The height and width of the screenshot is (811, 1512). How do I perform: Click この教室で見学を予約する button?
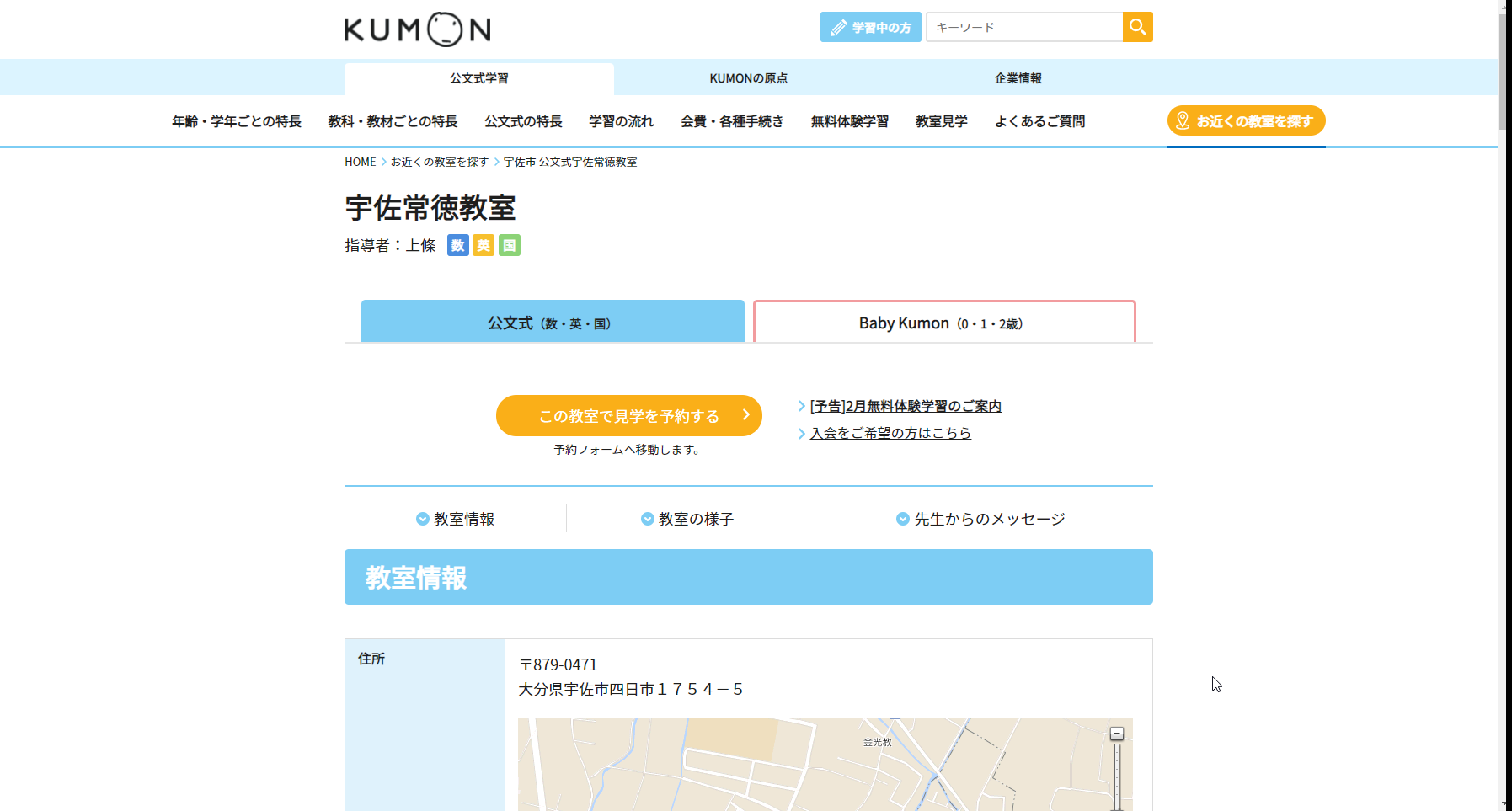[628, 415]
